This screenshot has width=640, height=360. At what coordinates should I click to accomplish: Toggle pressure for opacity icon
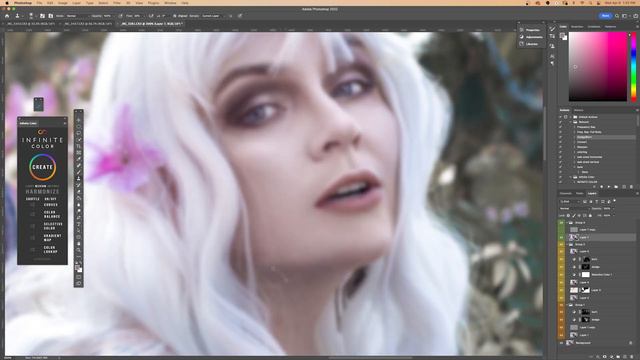(120, 16)
